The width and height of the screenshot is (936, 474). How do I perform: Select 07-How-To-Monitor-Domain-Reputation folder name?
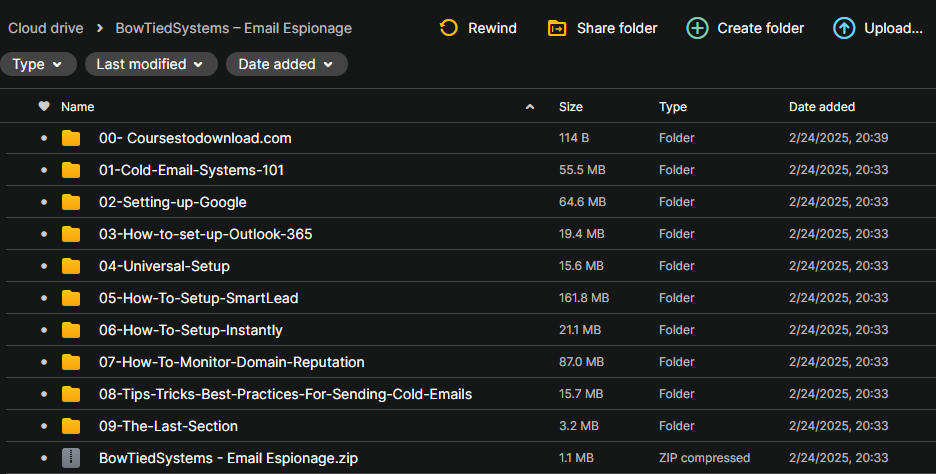(x=232, y=362)
